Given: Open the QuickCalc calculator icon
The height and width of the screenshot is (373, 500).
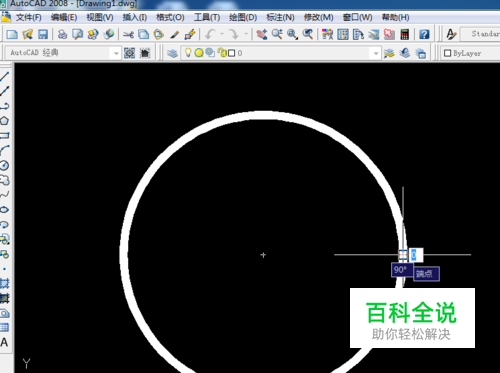Looking at the screenshot, I should pos(405,34).
